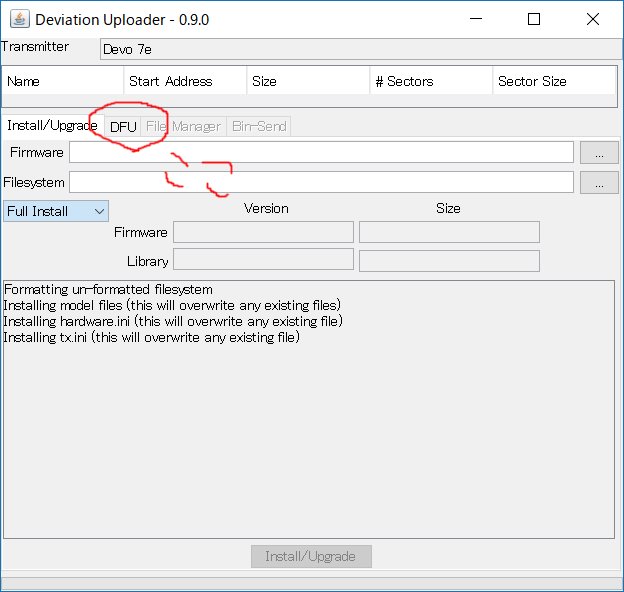Image resolution: width=624 pixels, height=592 pixels.
Task: Open the Full Install dropdown
Action: (x=56, y=211)
